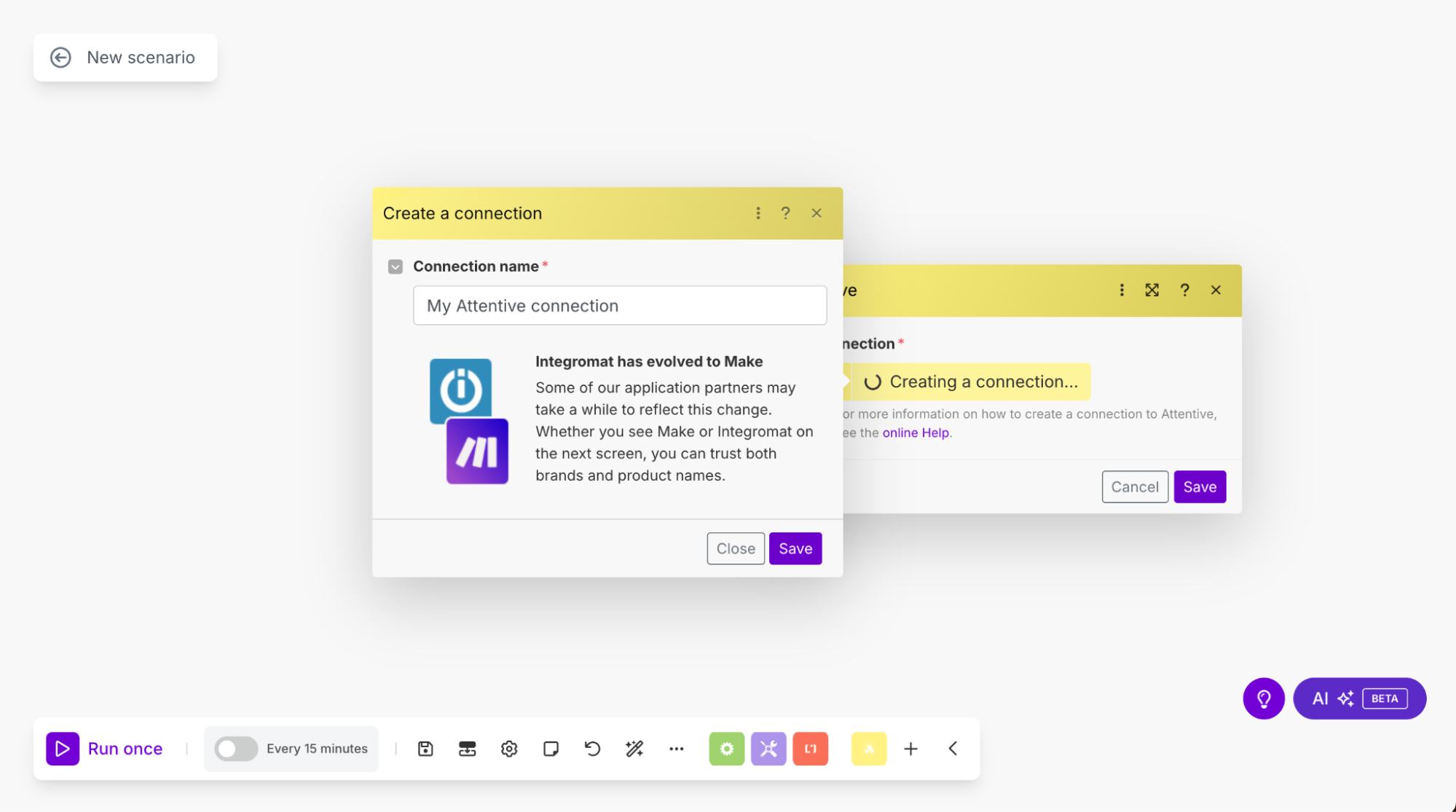1456x812 pixels.
Task: Open scenario settings gear
Action: pos(509,749)
